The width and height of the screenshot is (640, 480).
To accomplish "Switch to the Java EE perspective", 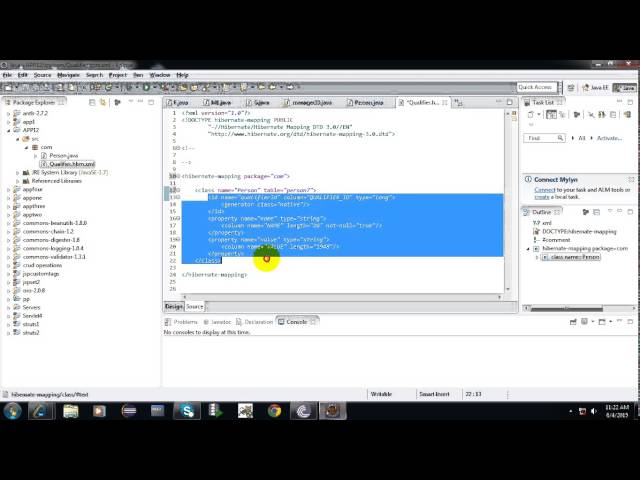I will click(x=595, y=88).
